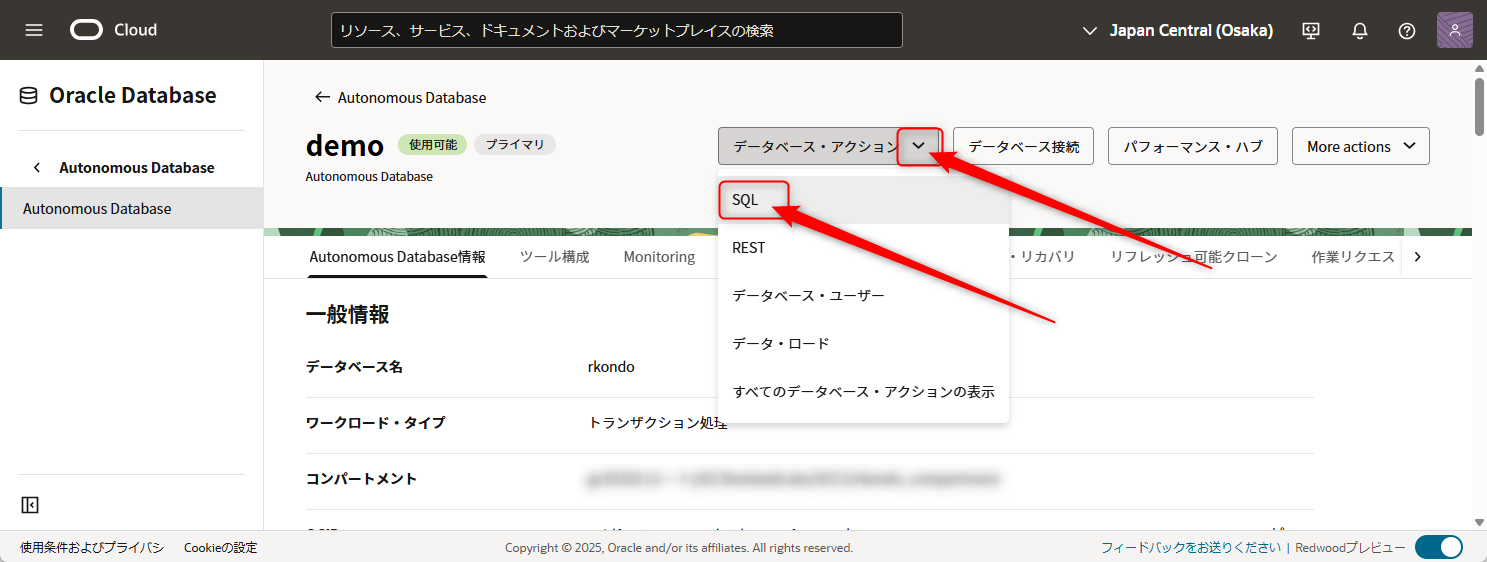Switch to ツール構成 tab
This screenshot has height=562, width=1487.
[555, 257]
